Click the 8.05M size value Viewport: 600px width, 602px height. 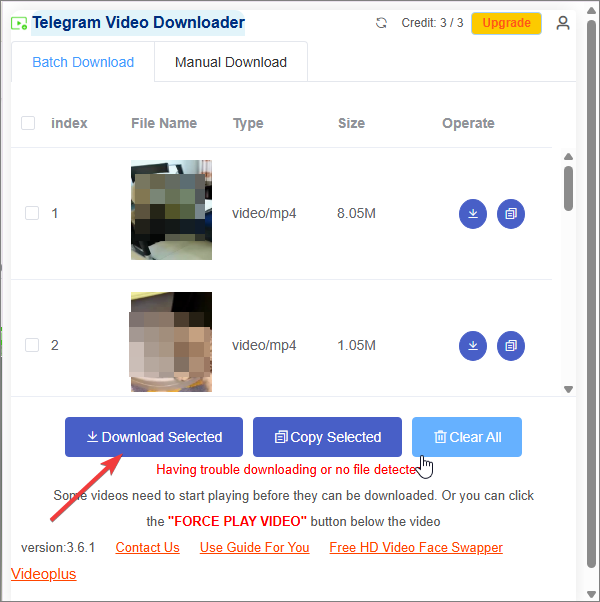coord(356,213)
